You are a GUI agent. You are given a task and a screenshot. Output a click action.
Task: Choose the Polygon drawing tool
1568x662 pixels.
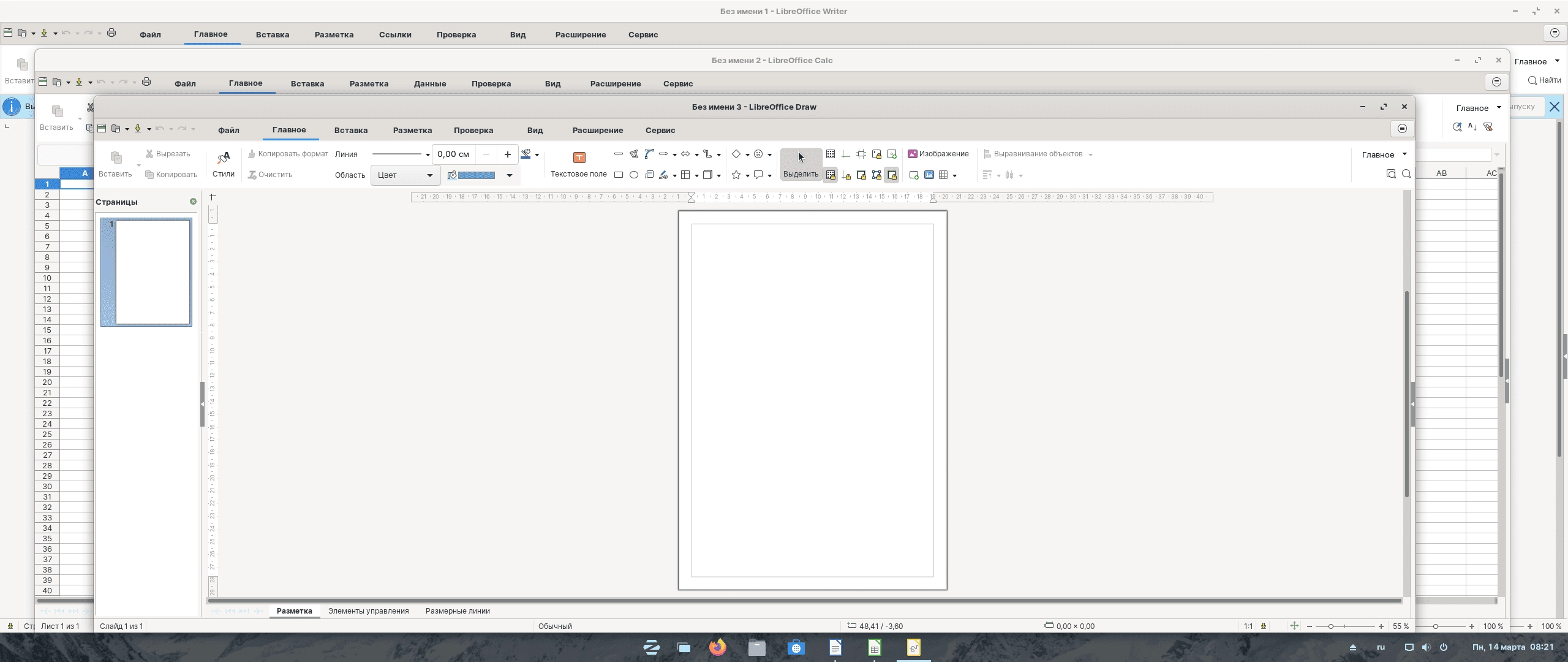(x=634, y=154)
